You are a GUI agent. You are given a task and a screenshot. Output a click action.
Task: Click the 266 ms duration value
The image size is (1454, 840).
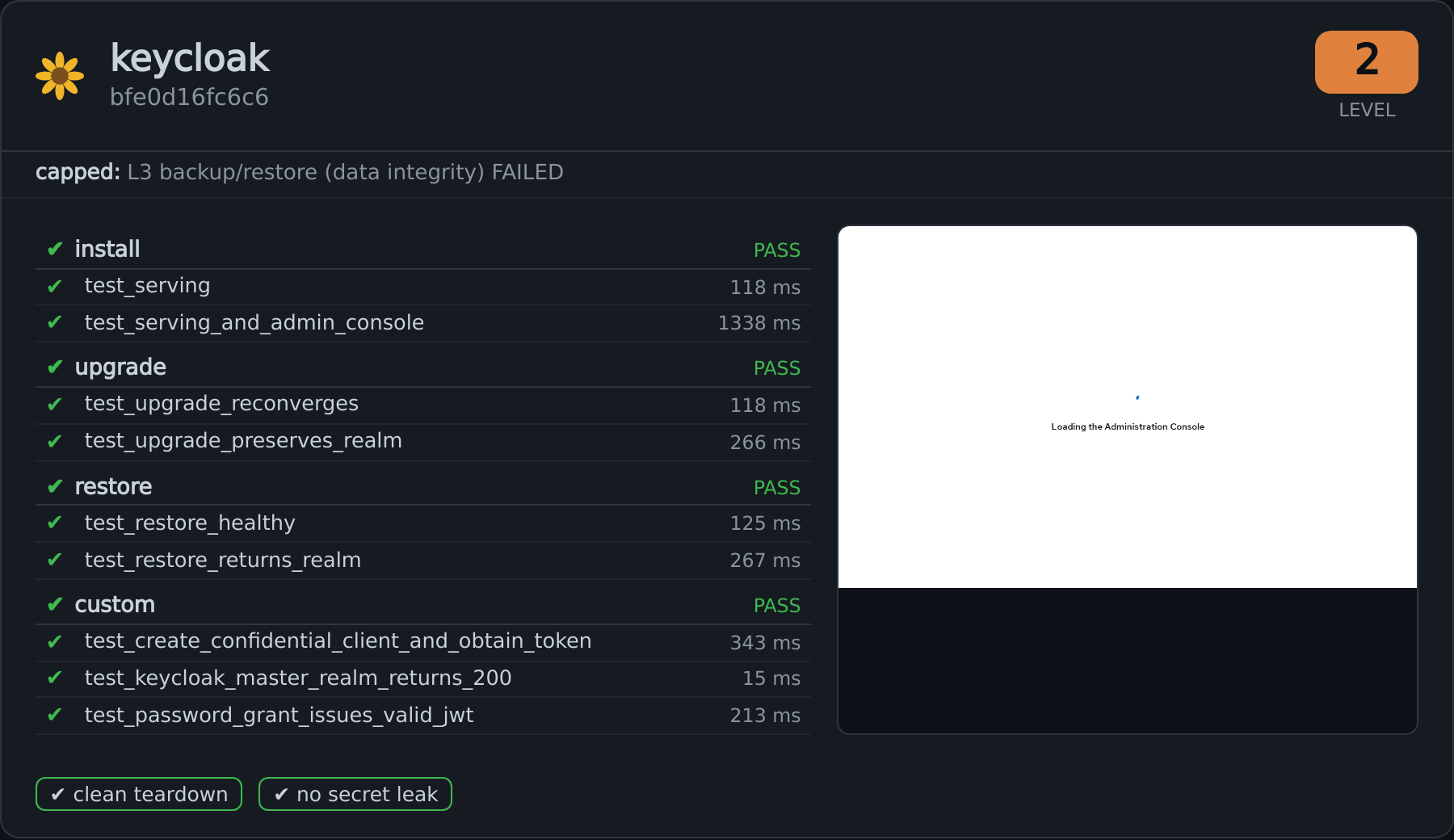pyautogui.click(x=765, y=443)
